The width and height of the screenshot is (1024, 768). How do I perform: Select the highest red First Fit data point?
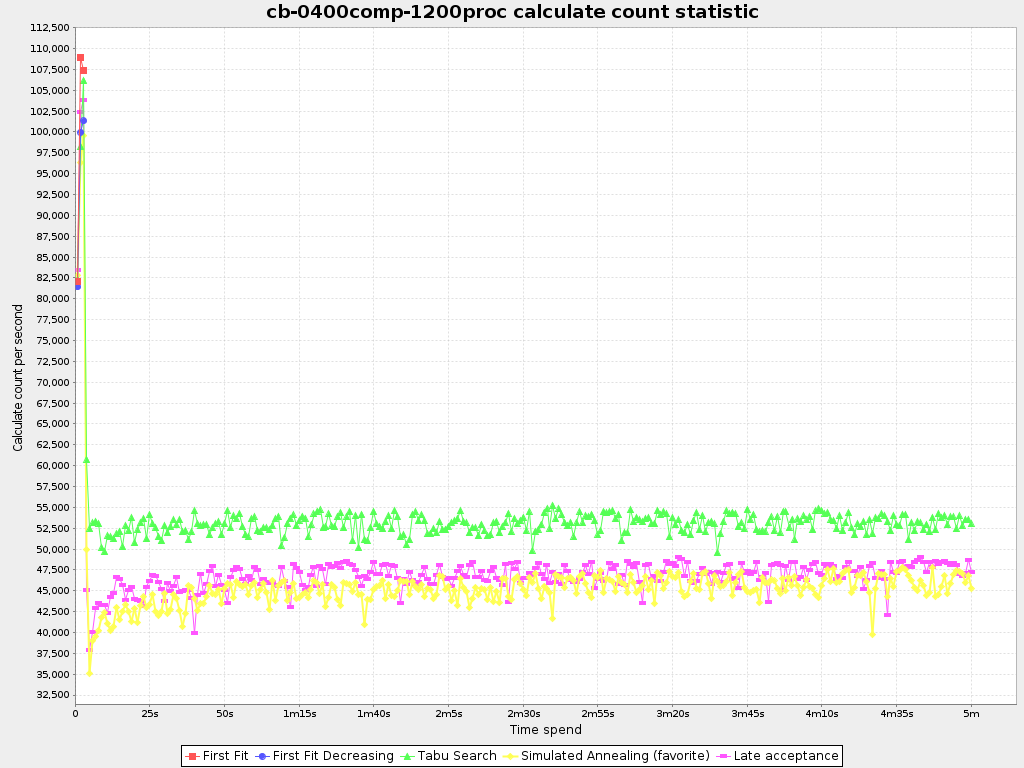[80, 57]
